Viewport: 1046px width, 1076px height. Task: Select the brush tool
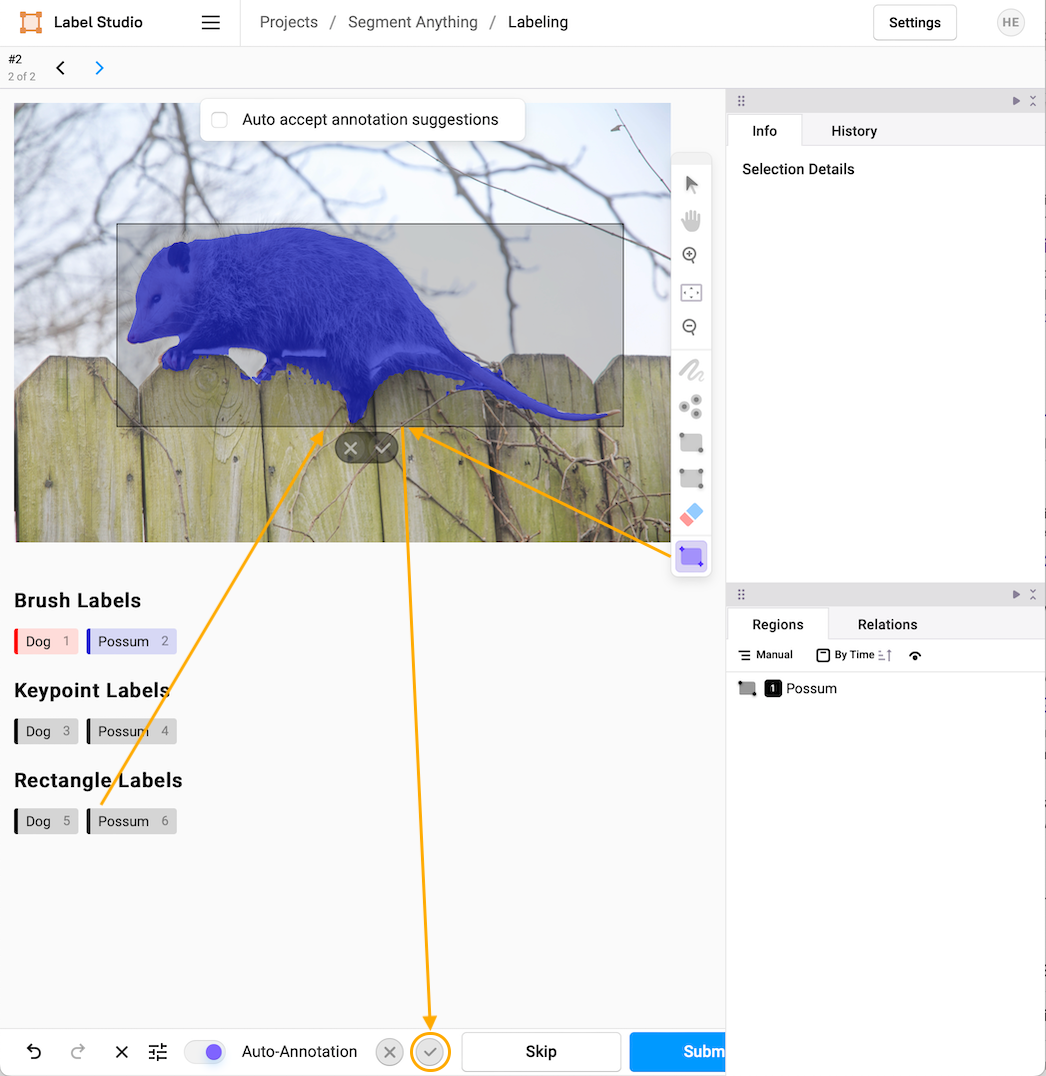(691, 371)
